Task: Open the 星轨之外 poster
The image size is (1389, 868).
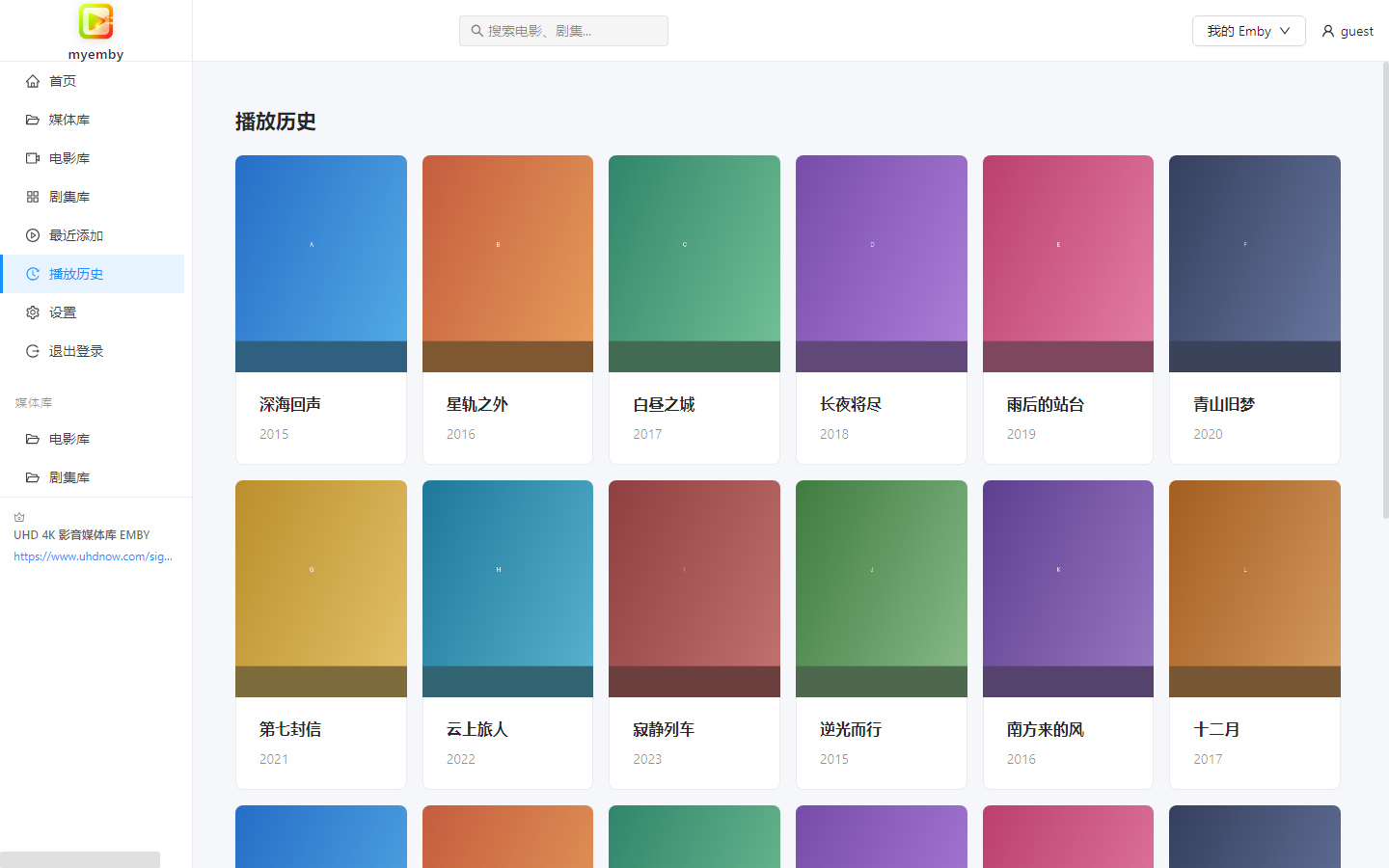Action: (x=507, y=263)
